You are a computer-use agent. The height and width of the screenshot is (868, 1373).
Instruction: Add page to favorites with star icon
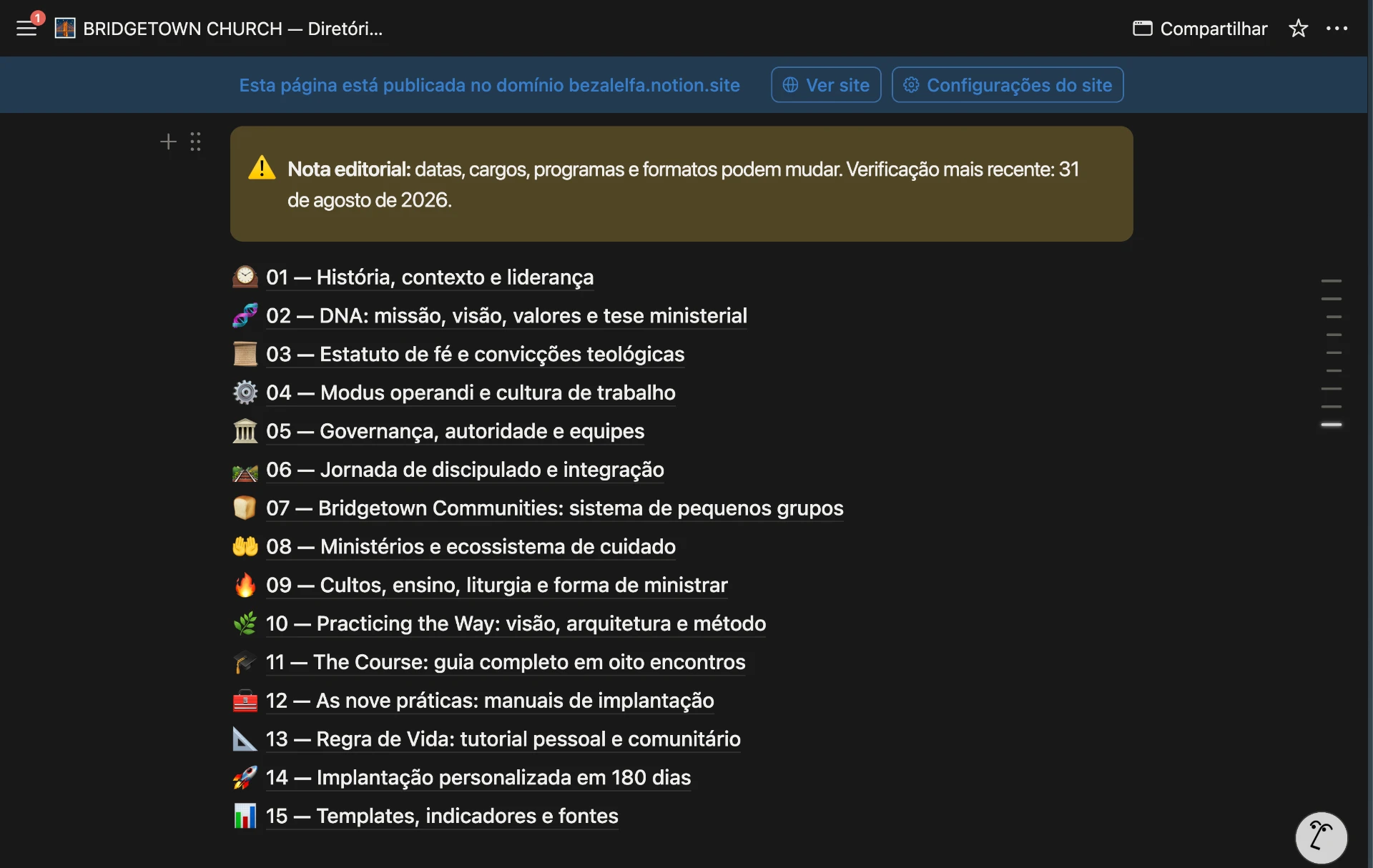1298,29
